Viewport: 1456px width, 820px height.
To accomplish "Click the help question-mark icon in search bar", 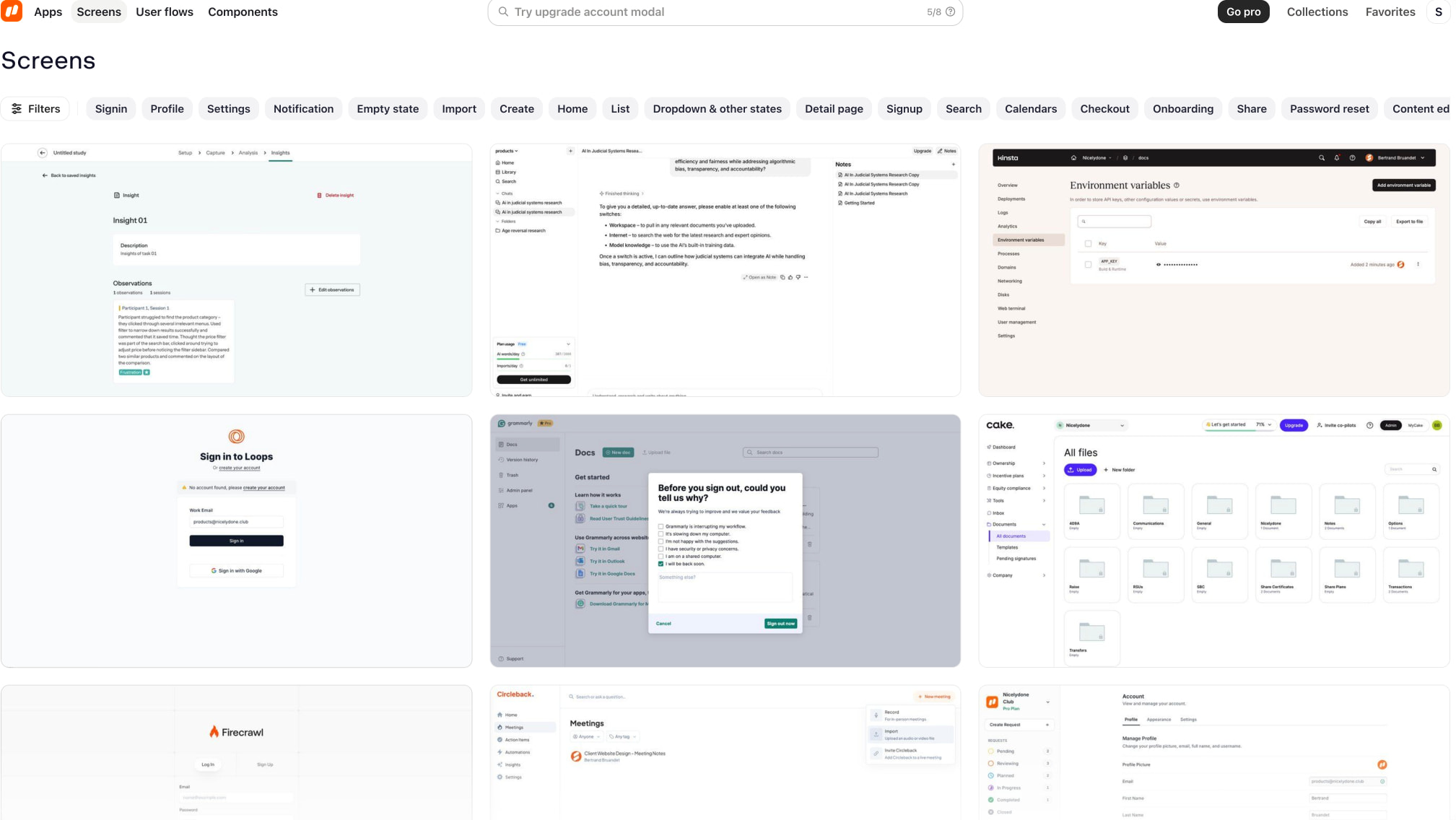I will pyautogui.click(x=950, y=12).
